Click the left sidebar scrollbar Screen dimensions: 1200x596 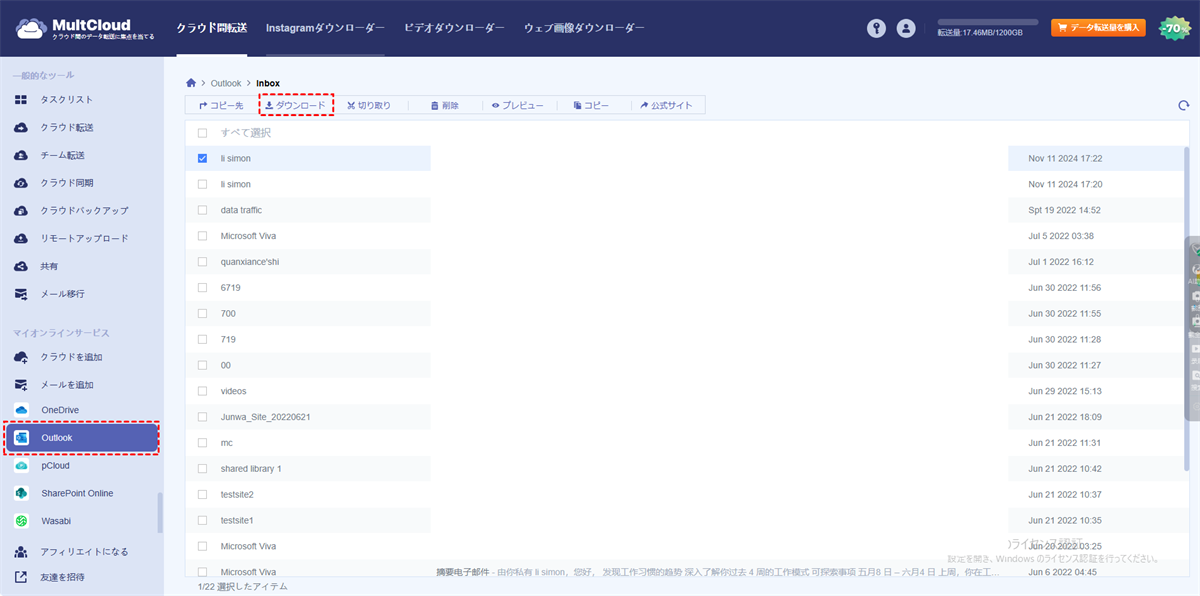160,513
